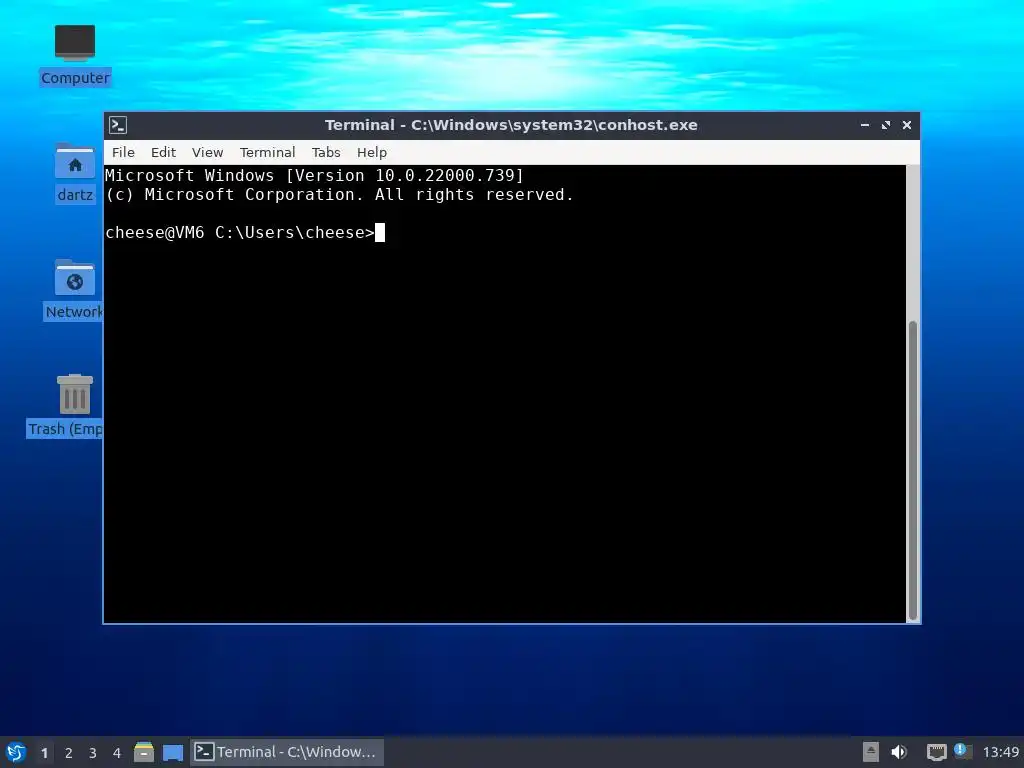
Task: Maximize the Terminal window
Action: click(x=886, y=125)
